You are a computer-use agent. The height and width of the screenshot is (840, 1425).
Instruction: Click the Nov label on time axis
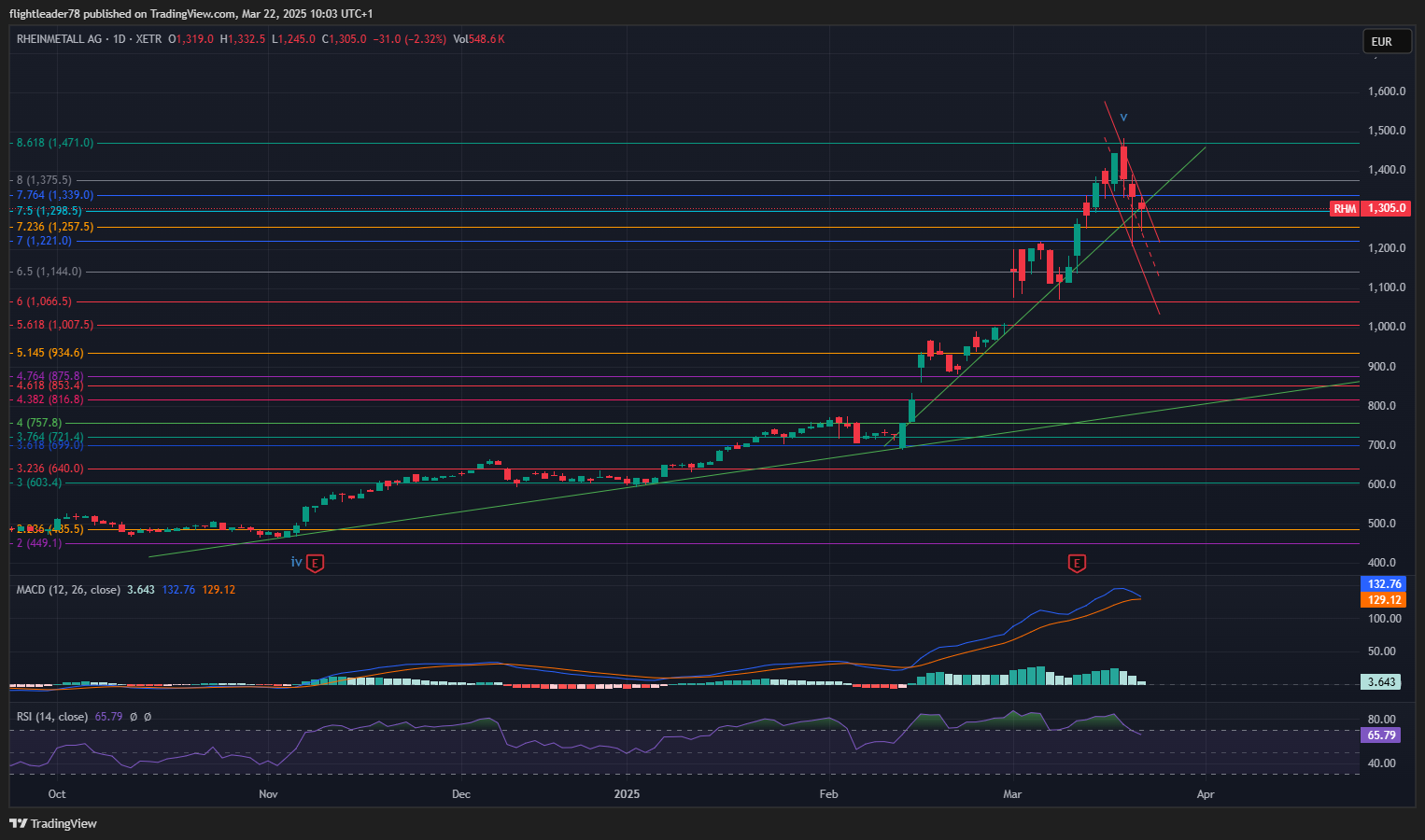[x=268, y=794]
